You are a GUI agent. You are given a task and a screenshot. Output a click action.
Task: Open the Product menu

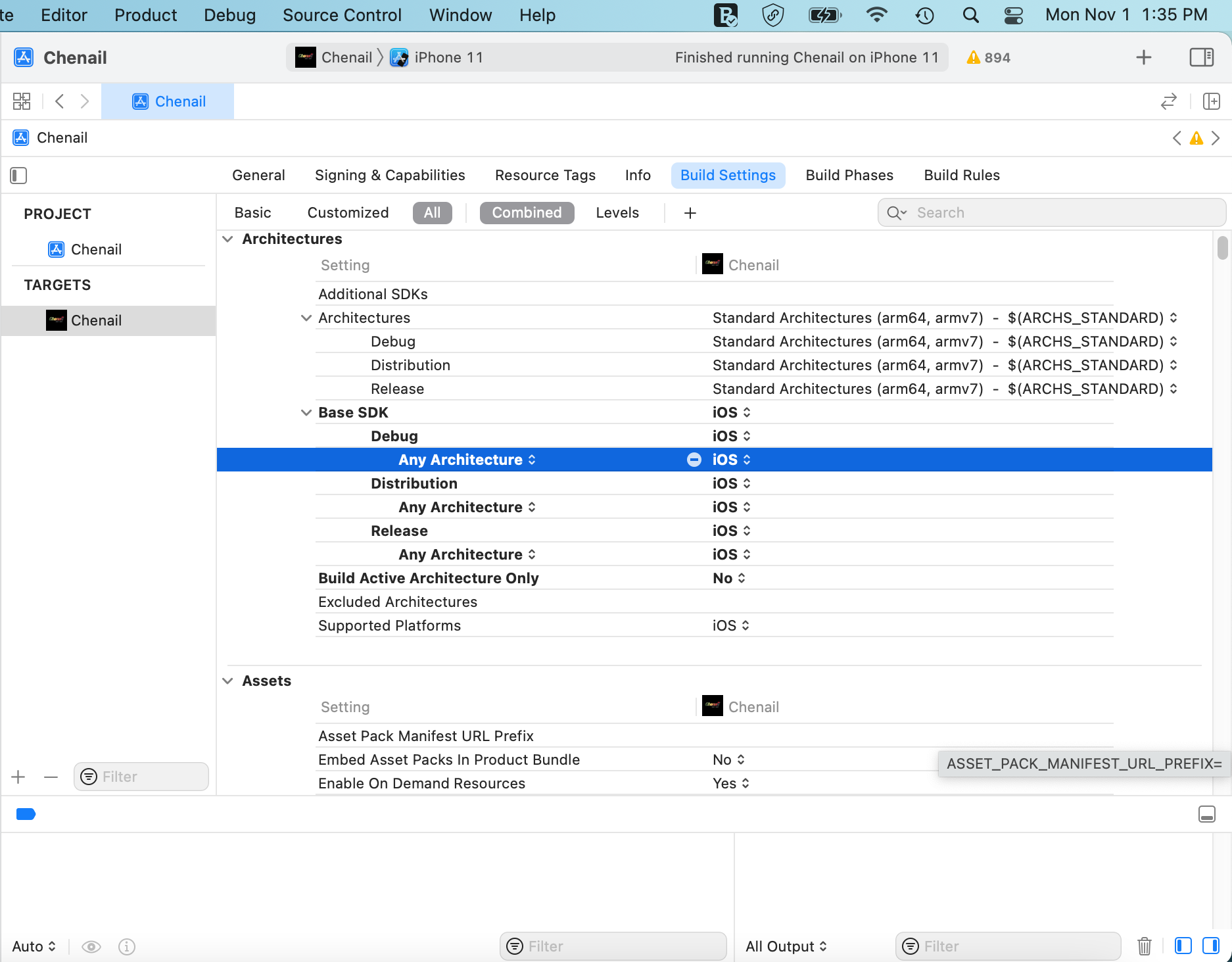pyautogui.click(x=145, y=15)
